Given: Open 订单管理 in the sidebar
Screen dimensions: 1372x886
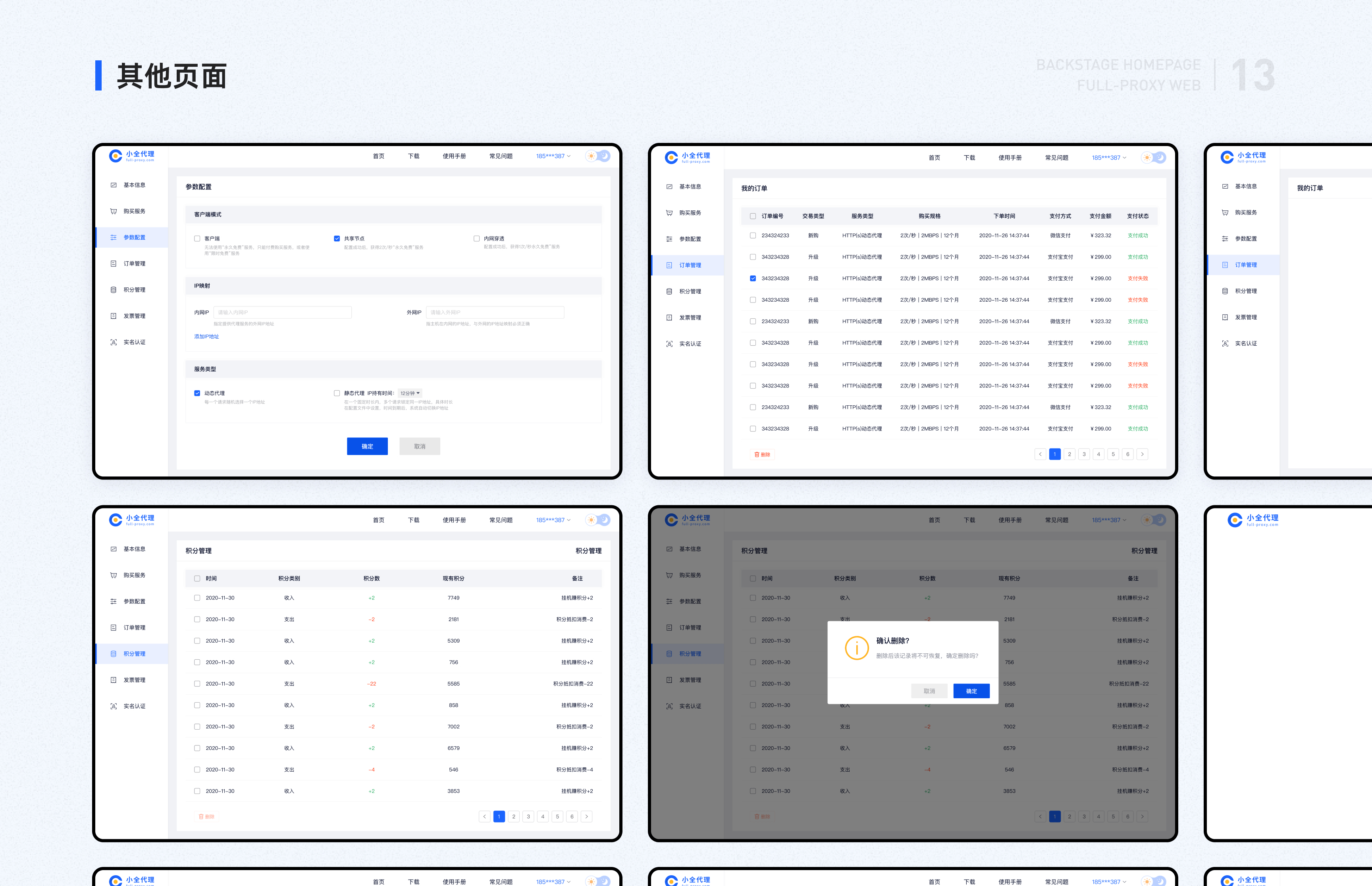Looking at the screenshot, I should (x=135, y=263).
